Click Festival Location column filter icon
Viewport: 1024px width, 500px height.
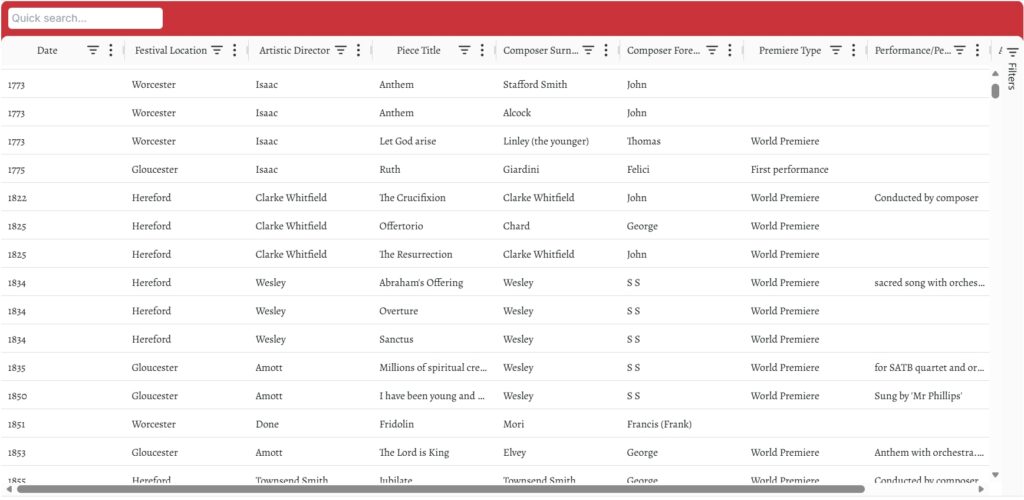coord(217,50)
